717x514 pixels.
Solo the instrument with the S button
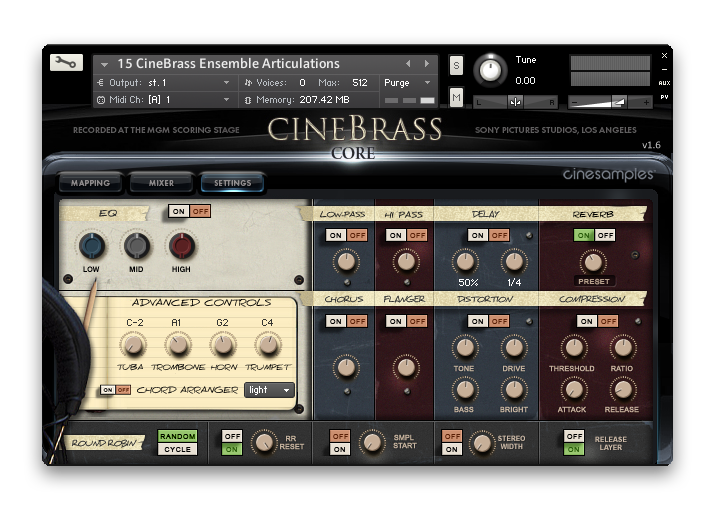pos(456,66)
